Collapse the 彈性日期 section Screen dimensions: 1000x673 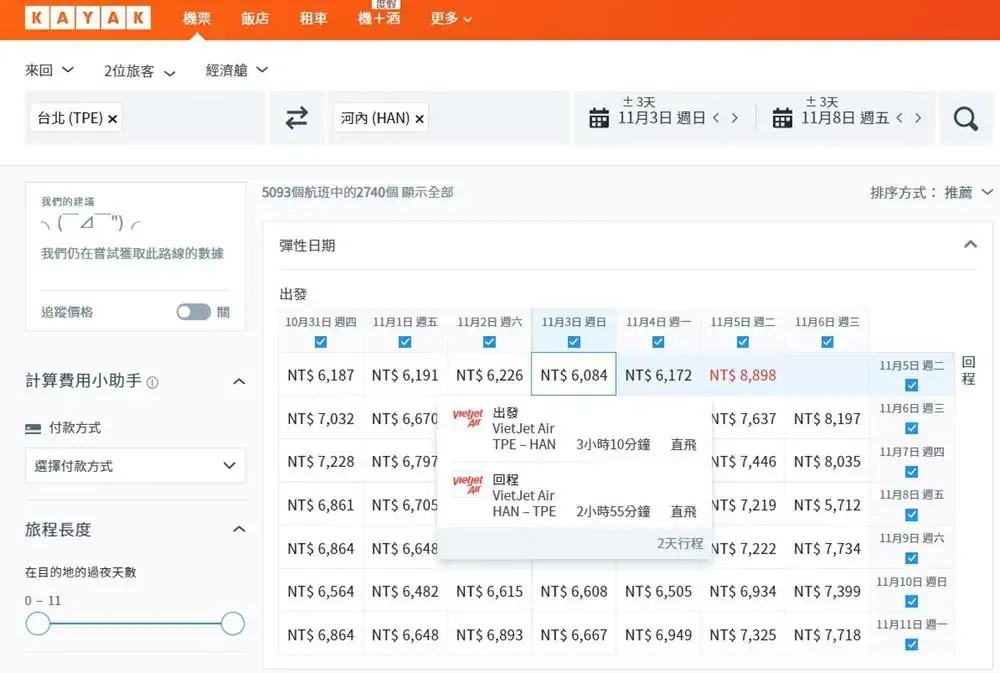970,245
